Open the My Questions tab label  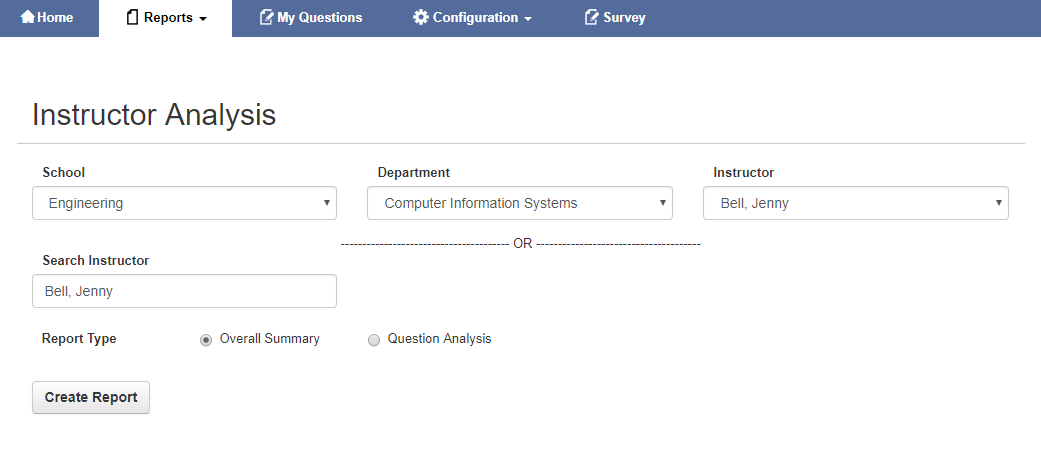tap(320, 18)
